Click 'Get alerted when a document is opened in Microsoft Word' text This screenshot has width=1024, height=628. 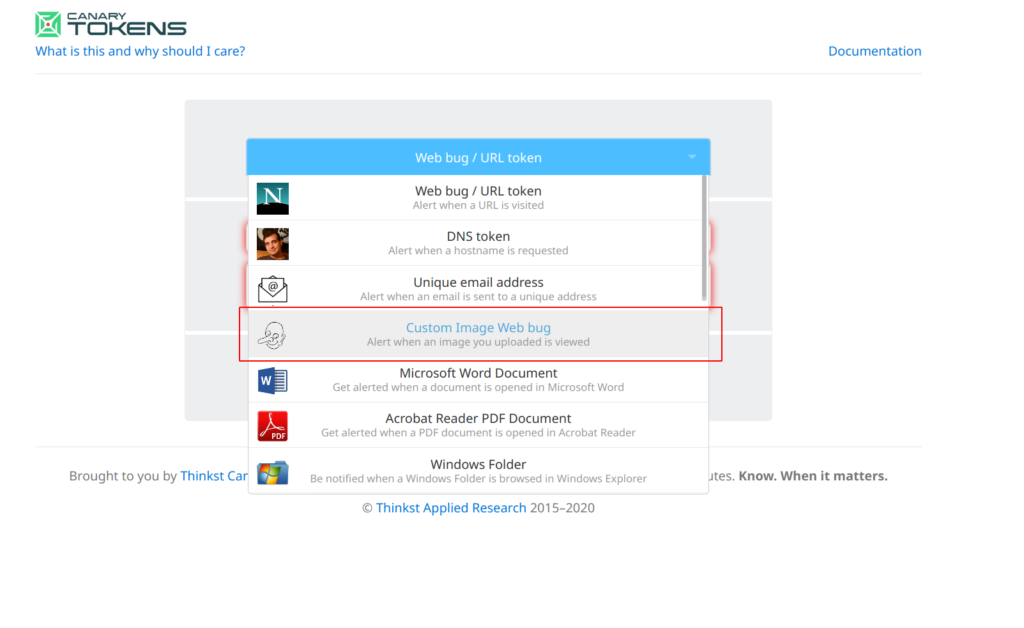coord(478,387)
